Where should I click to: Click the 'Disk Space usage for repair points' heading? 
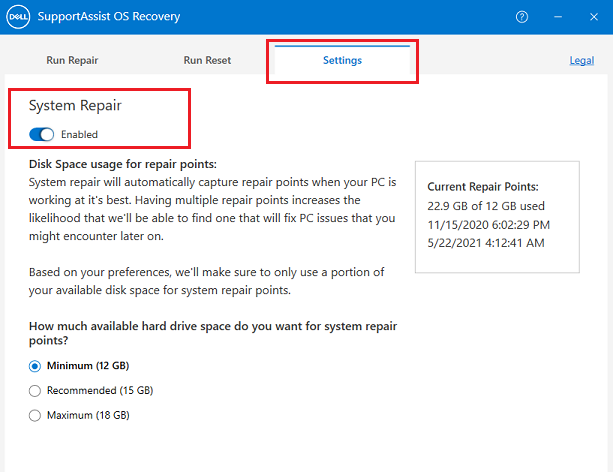click(x=123, y=164)
